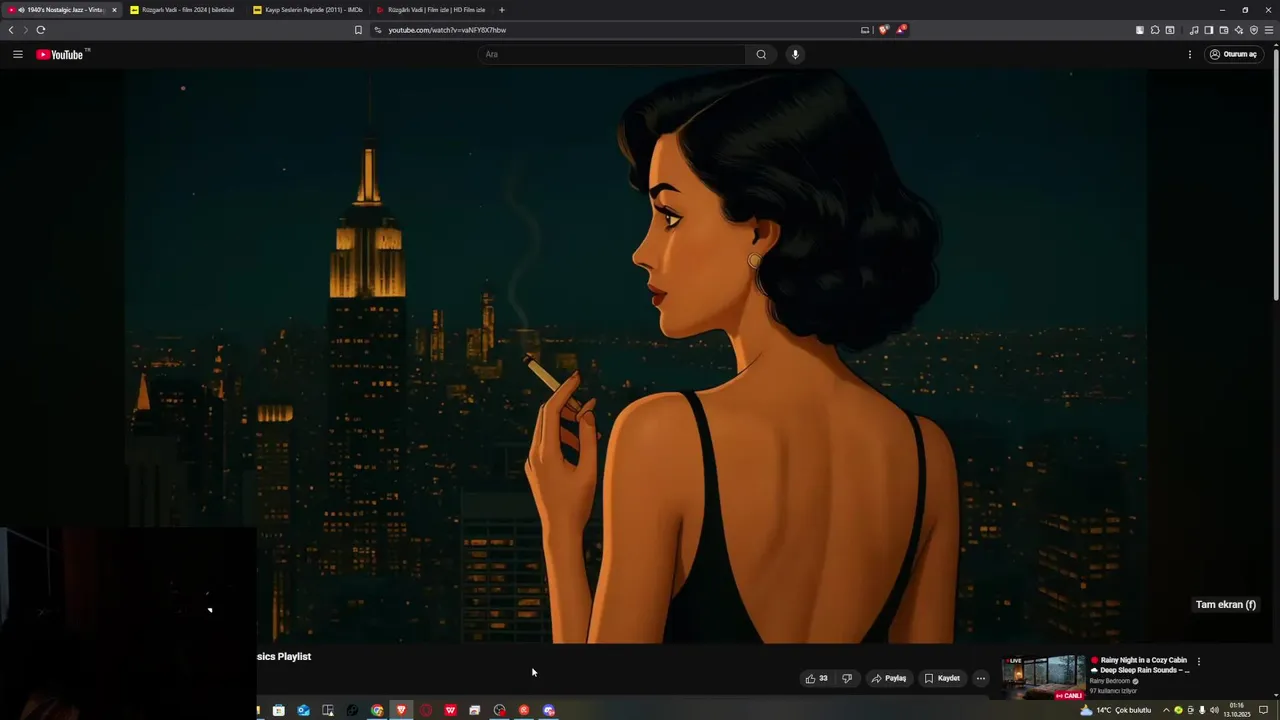Screen dimensions: 1280x720
Task: Switch to Kayıp Seslerin Peşinde IMDb tab
Action: click(308, 10)
